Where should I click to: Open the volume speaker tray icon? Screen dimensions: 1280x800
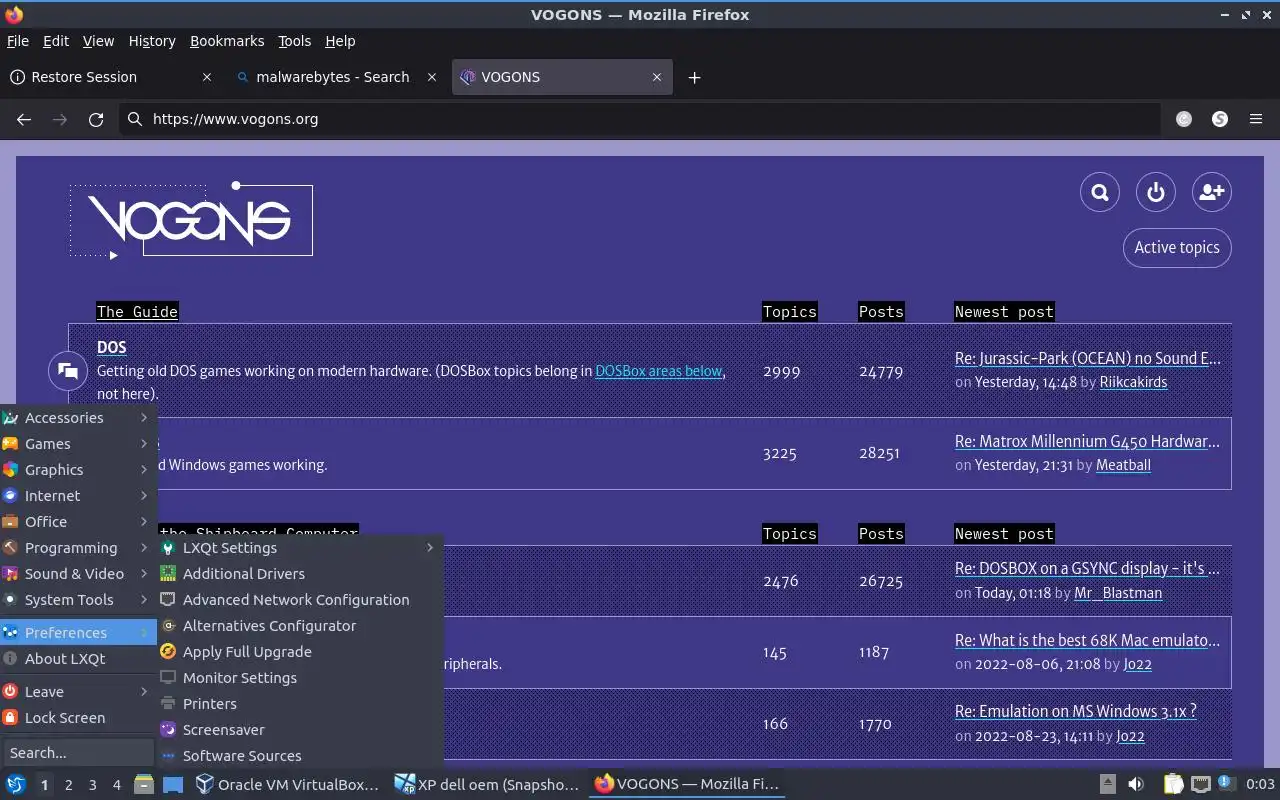click(x=1136, y=784)
